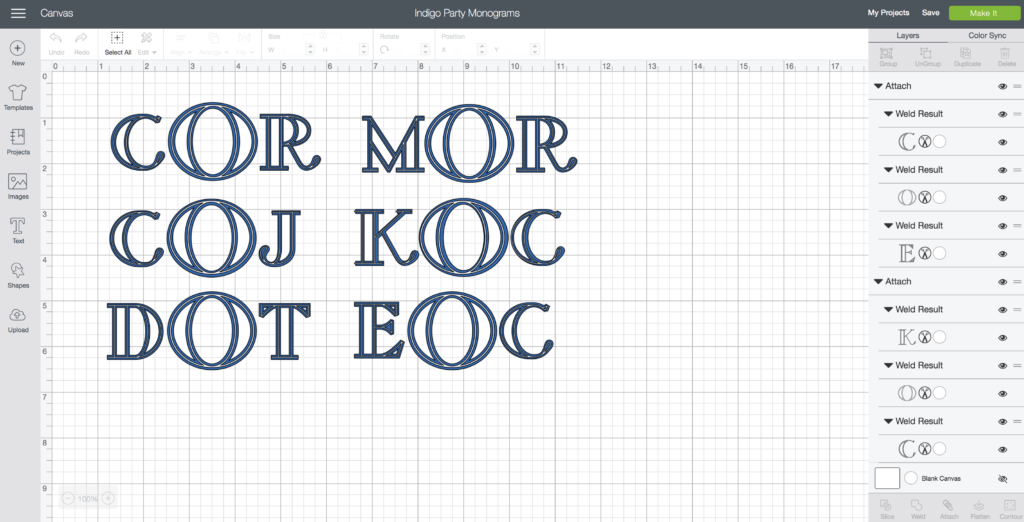Click the Canvas title in header
Screen dimensions: 1024x522
pyautogui.click(x=57, y=13)
